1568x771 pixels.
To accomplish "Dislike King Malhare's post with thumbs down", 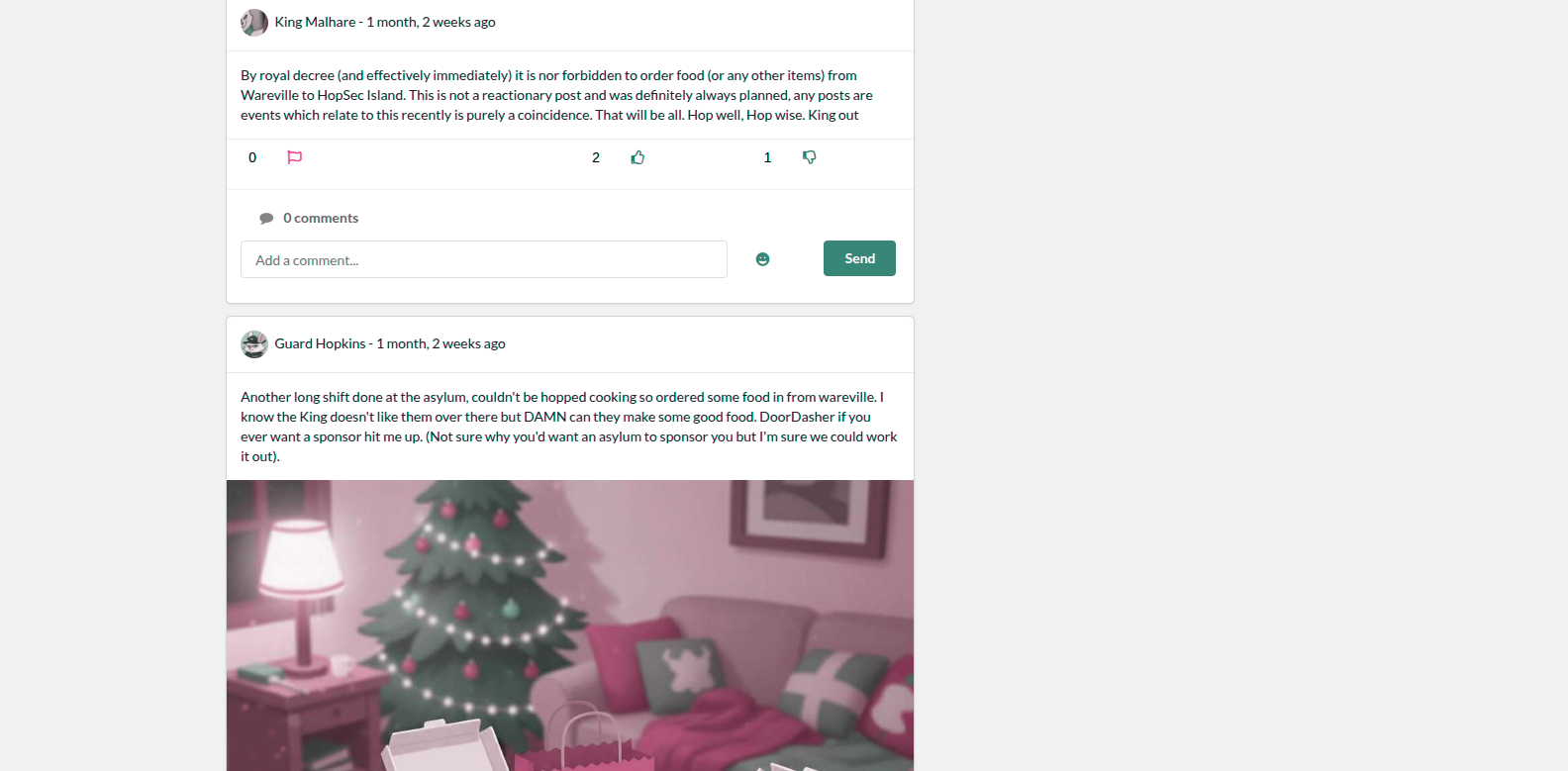I will [809, 157].
